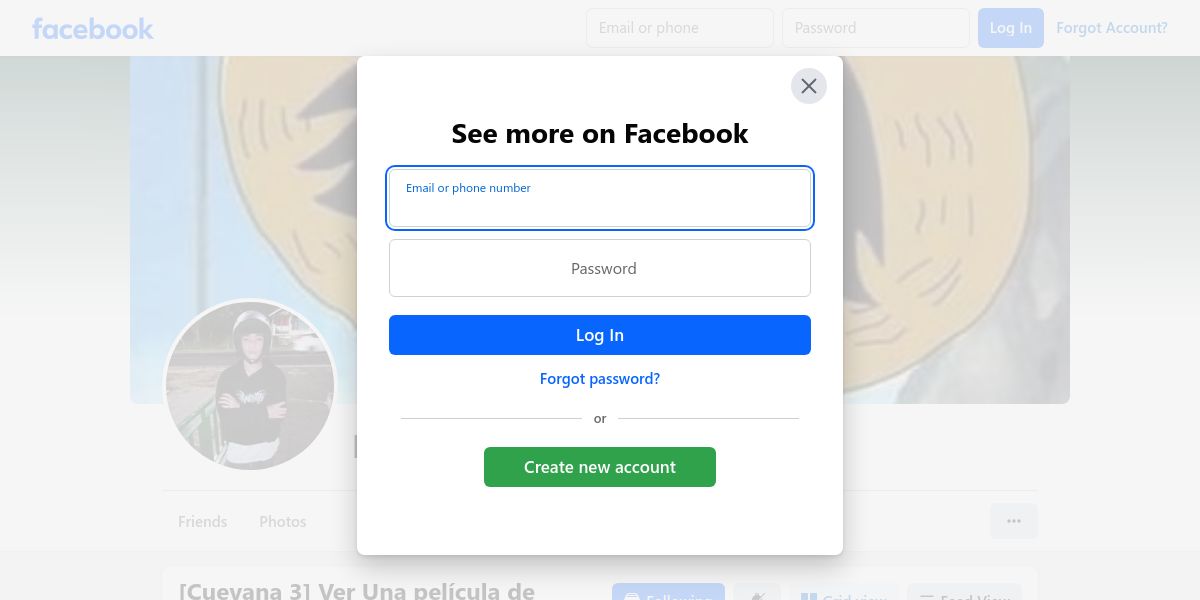Viewport: 1200px width, 600px height.
Task: Click the pin icon beside Following
Action: (757, 592)
